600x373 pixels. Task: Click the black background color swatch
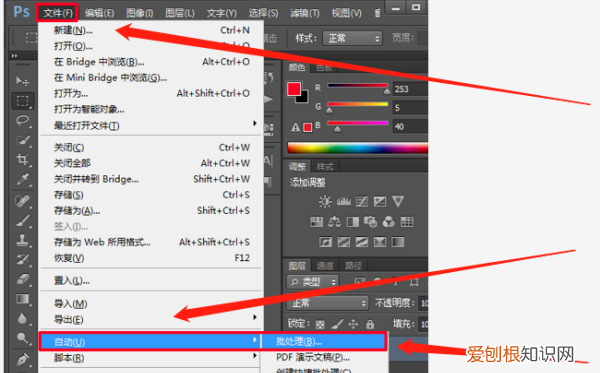(304, 99)
